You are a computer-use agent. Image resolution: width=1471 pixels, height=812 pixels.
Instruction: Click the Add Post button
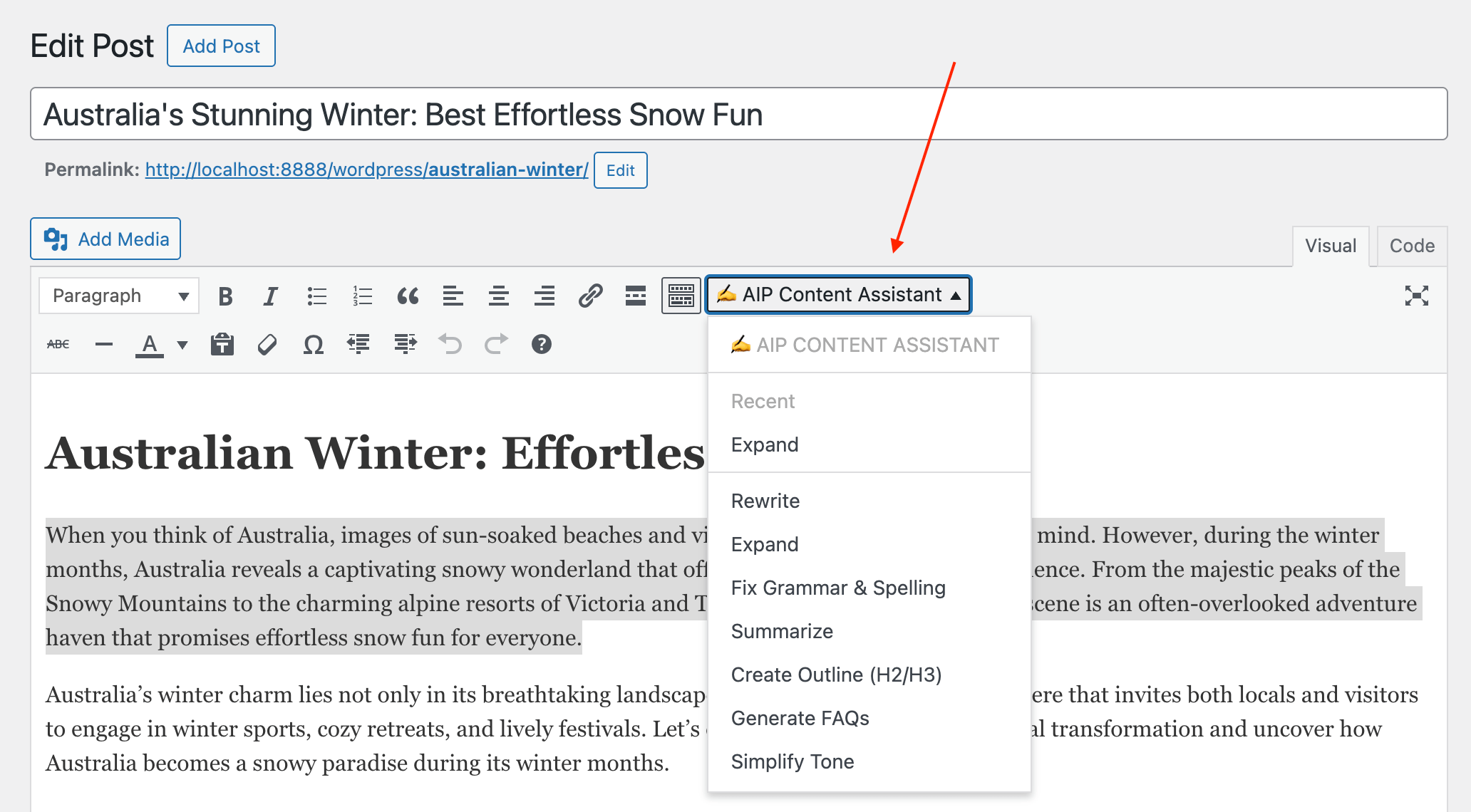point(221,46)
